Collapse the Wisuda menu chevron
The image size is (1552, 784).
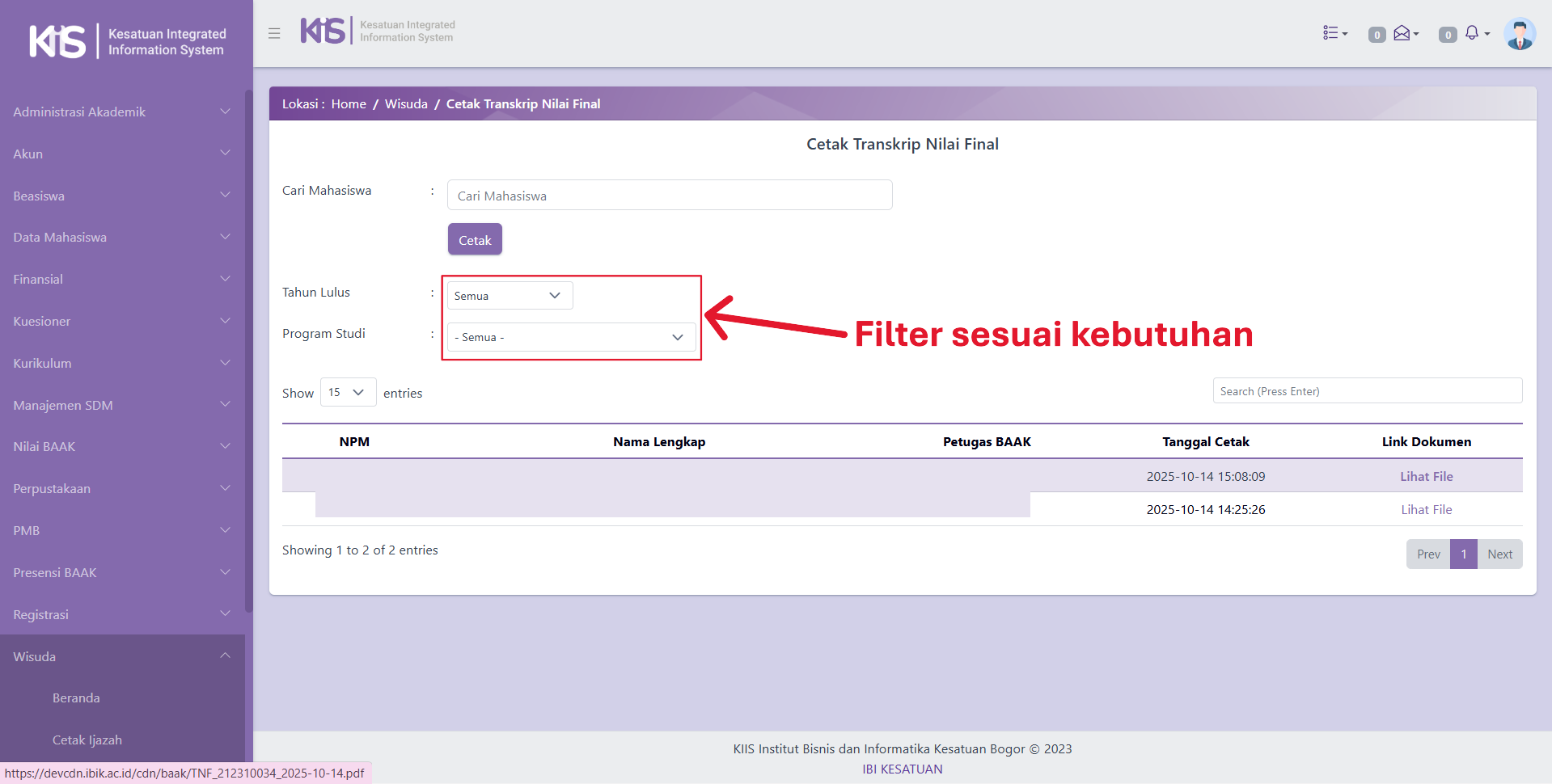pyautogui.click(x=225, y=656)
